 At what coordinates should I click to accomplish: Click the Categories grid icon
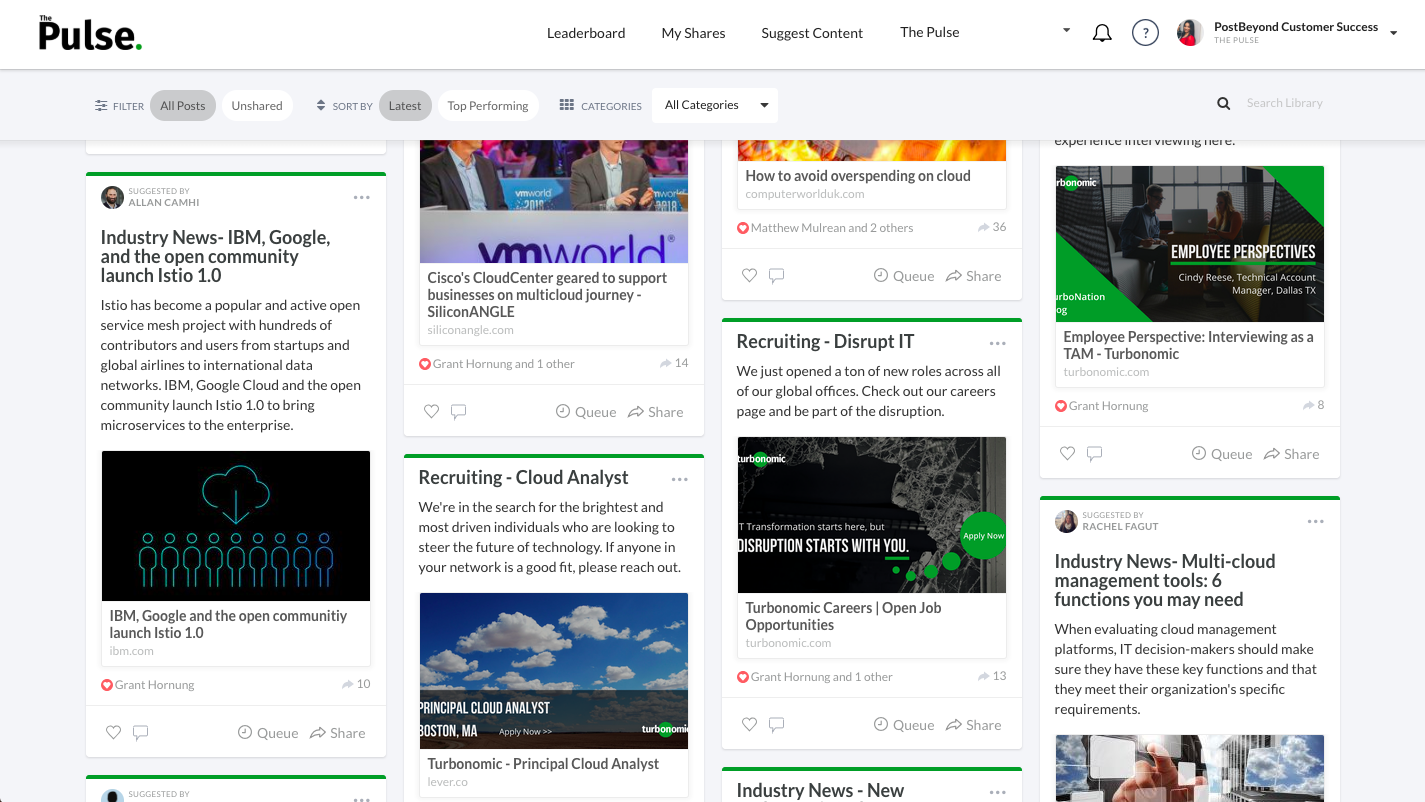point(567,105)
